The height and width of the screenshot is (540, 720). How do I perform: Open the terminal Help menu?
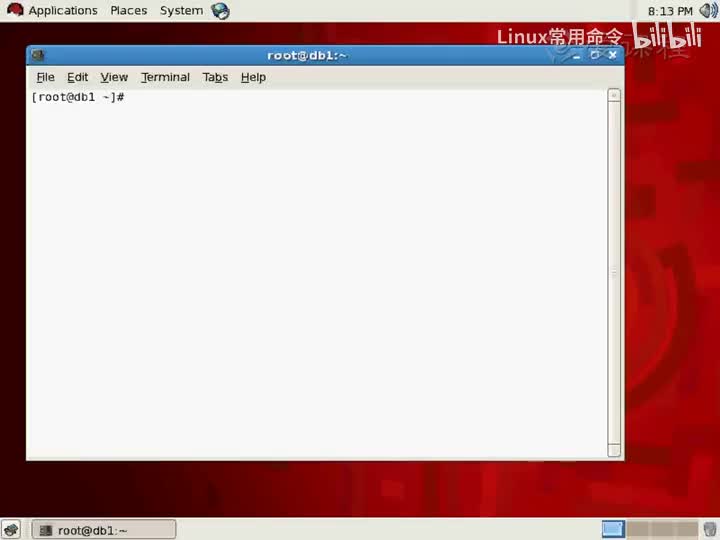(x=253, y=77)
